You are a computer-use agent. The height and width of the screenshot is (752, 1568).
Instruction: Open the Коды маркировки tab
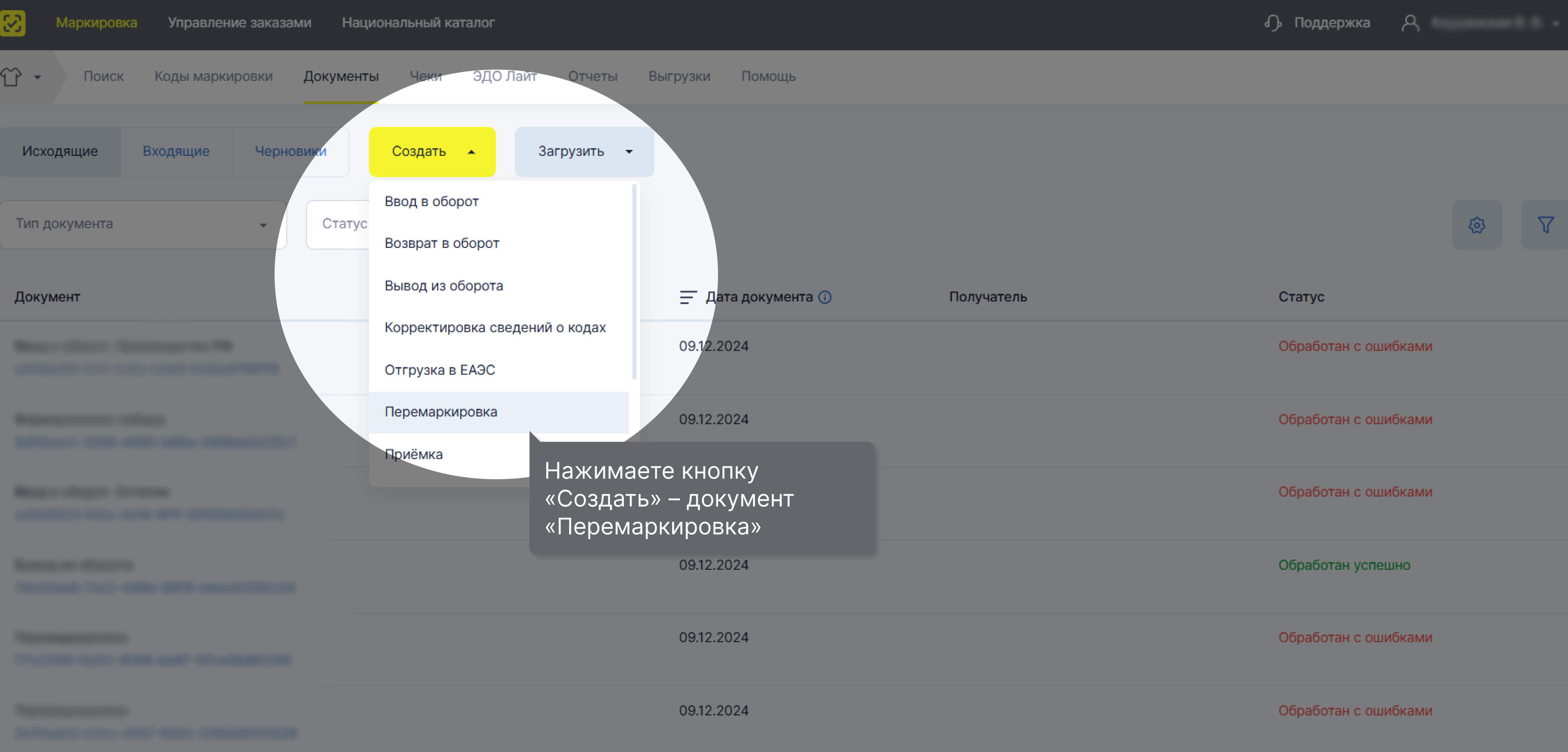[x=213, y=77]
